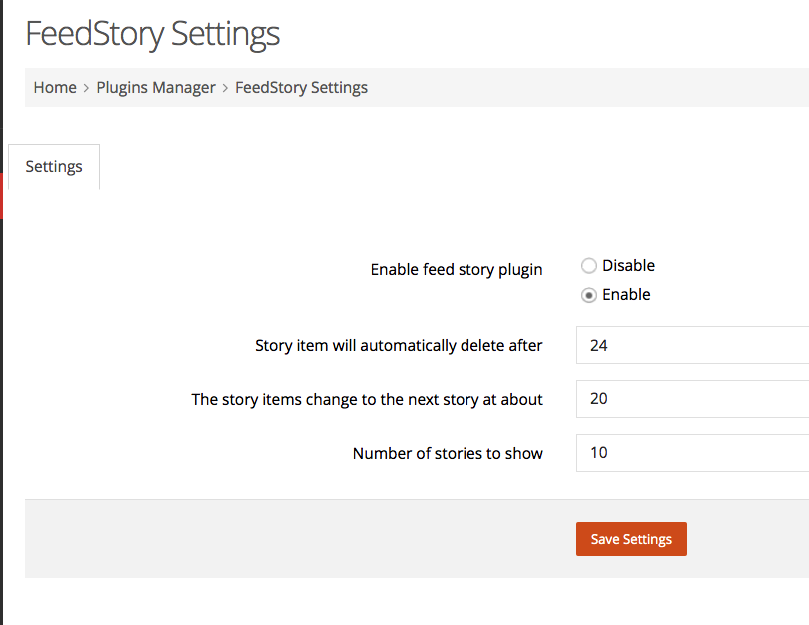The image size is (809, 625).
Task: Focus the story auto-delete field showing 24
Action: [x=692, y=345]
